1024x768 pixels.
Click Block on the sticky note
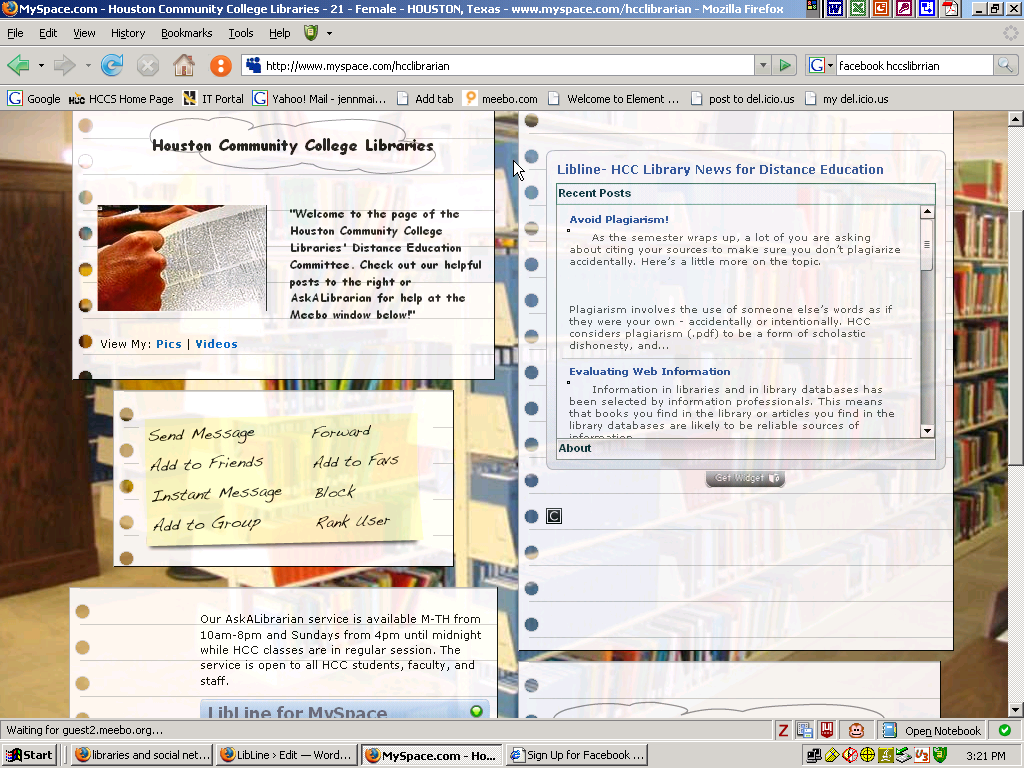(335, 492)
